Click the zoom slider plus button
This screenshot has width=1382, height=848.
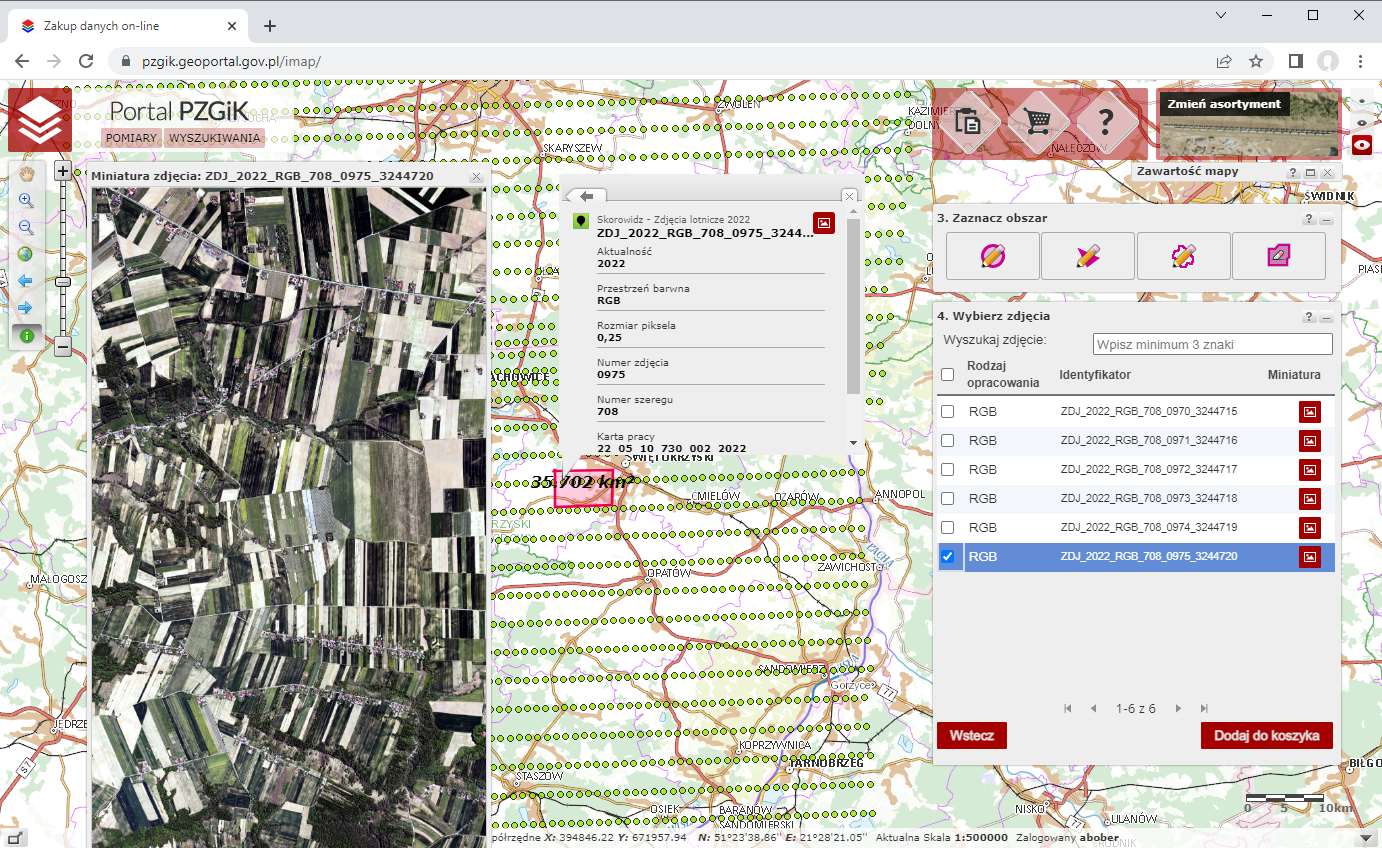coord(62,171)
